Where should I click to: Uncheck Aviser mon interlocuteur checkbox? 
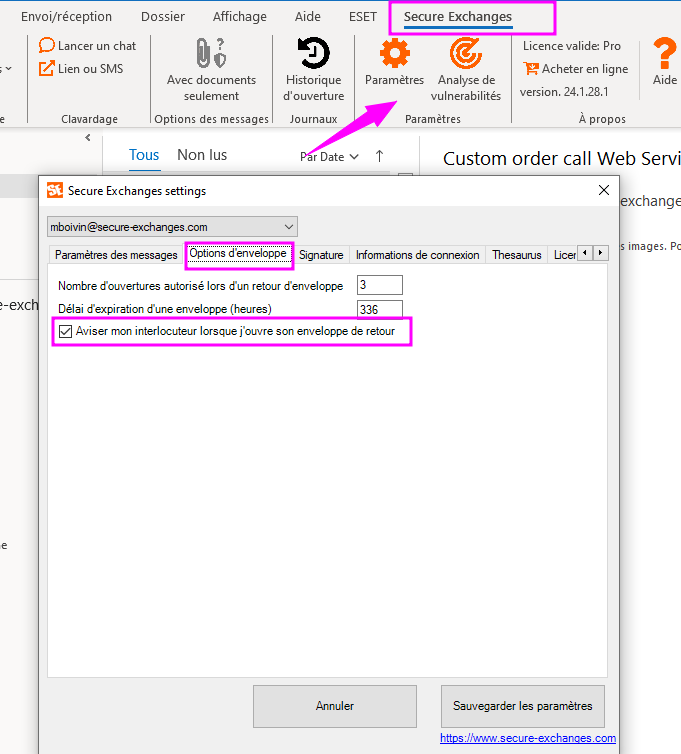(x=65, y=331)
